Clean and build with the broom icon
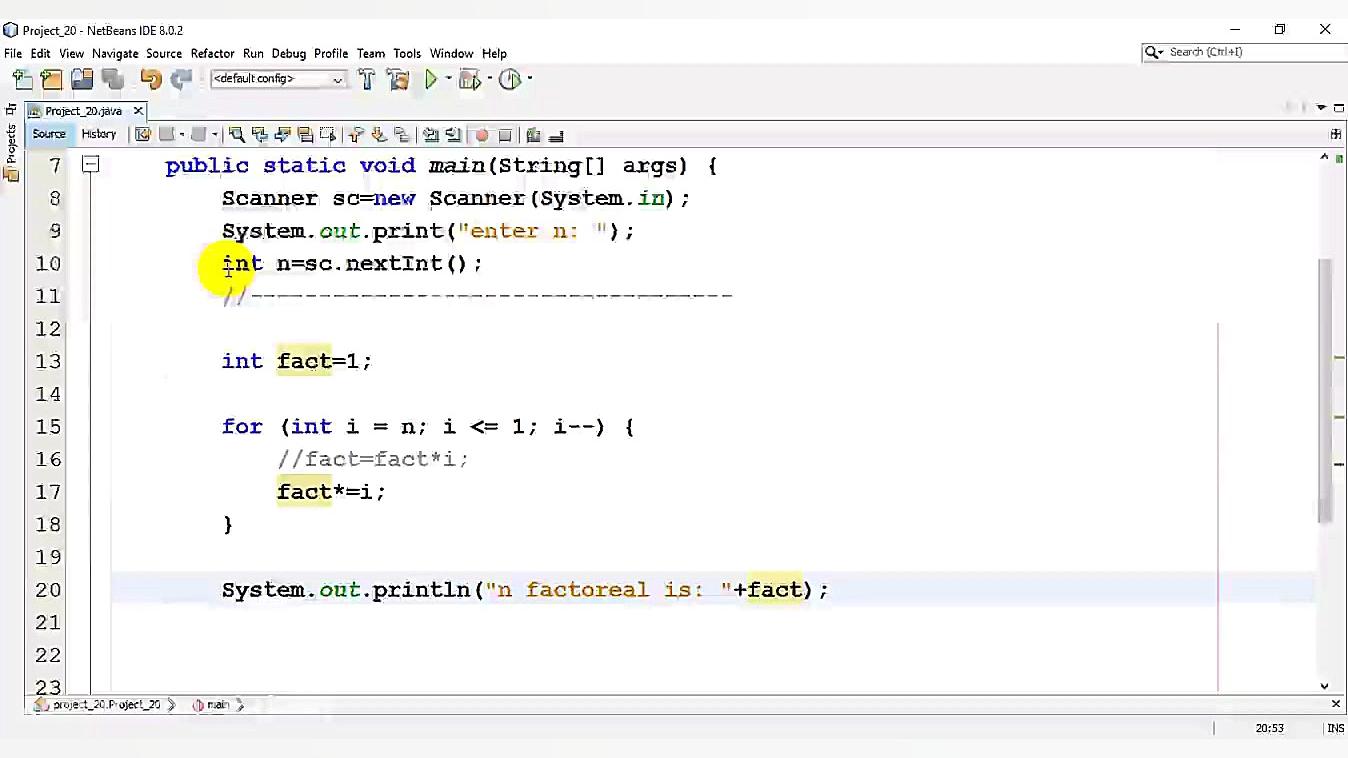The width and height of the screenshot is (1348, 758). [x=398, y=79]
